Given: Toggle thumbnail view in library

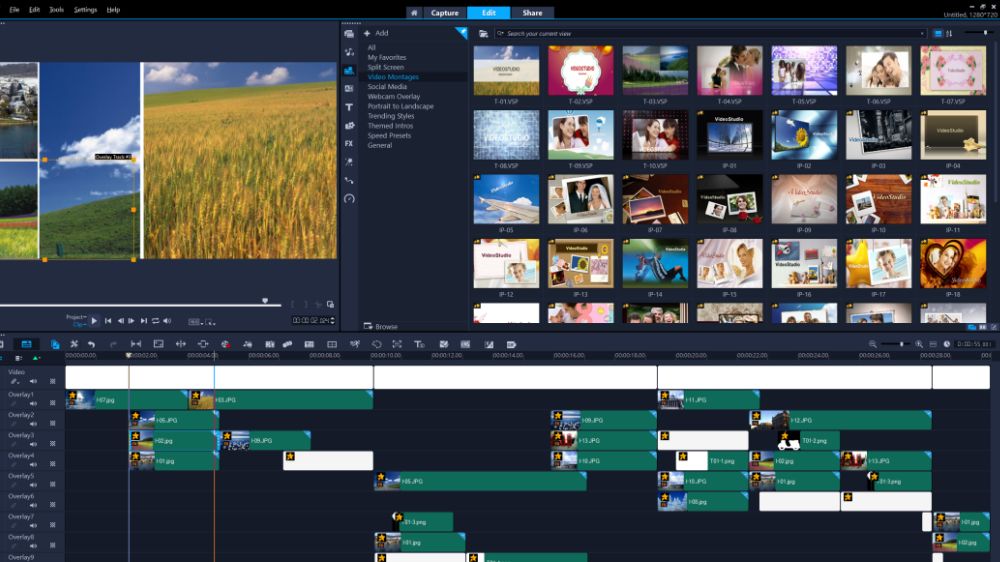Looking at the screenshot, I should click(938, 34).
